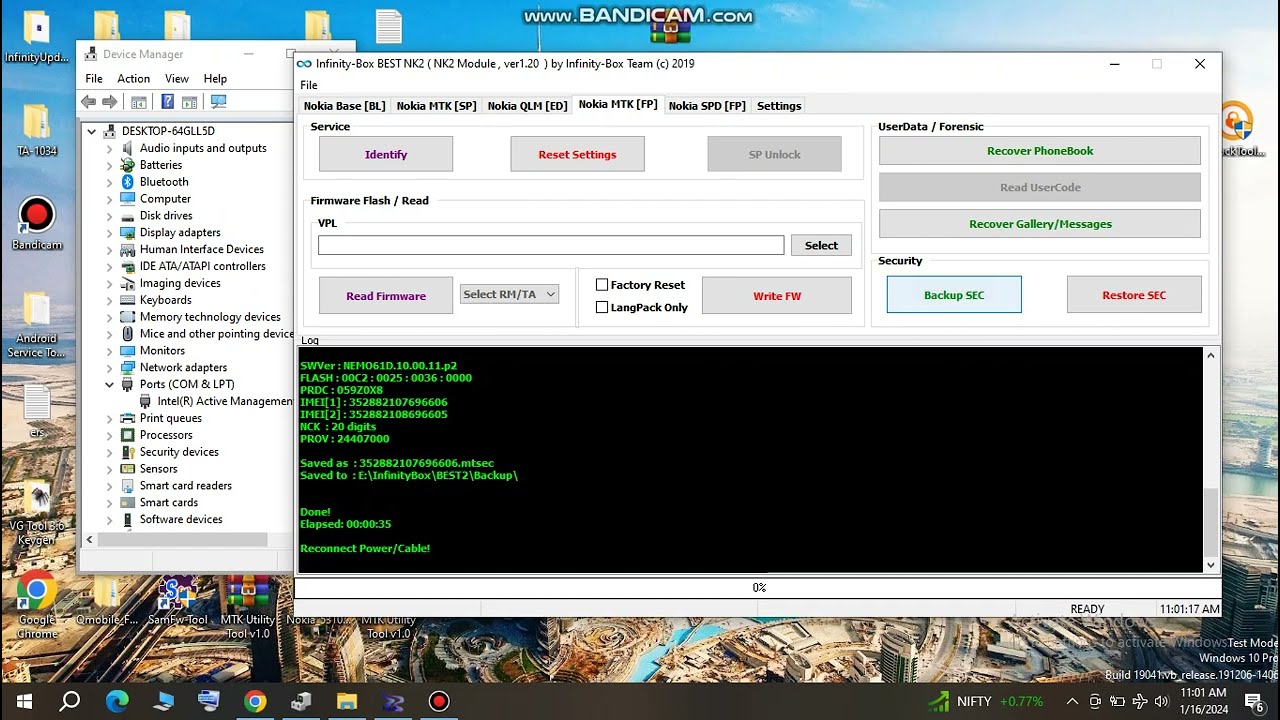Click the Recover PhoneBook button
This screenshot has height=720, width=1280.
point(1040,151)
